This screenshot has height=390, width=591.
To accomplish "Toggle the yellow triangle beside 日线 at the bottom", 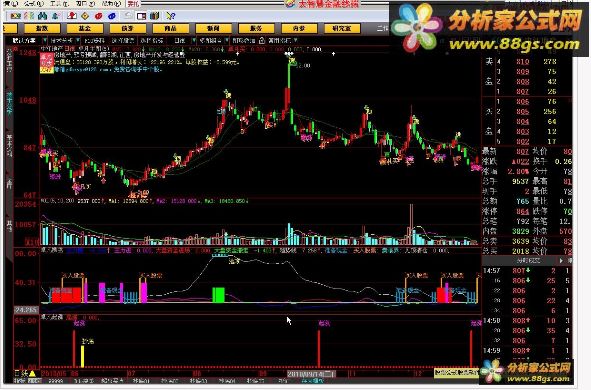I will 32,374.
